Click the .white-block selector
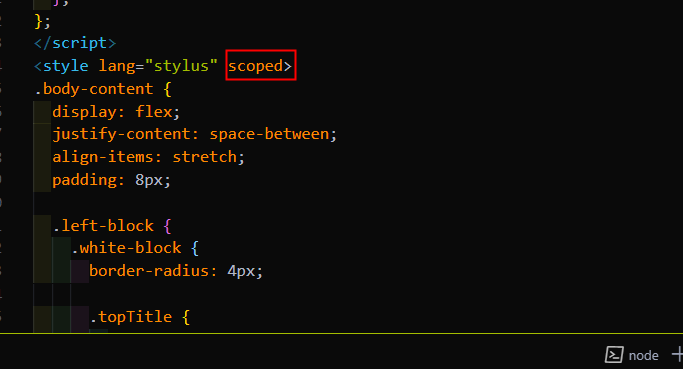The width and height of the screenshot is (683, 369). (126, 248)
